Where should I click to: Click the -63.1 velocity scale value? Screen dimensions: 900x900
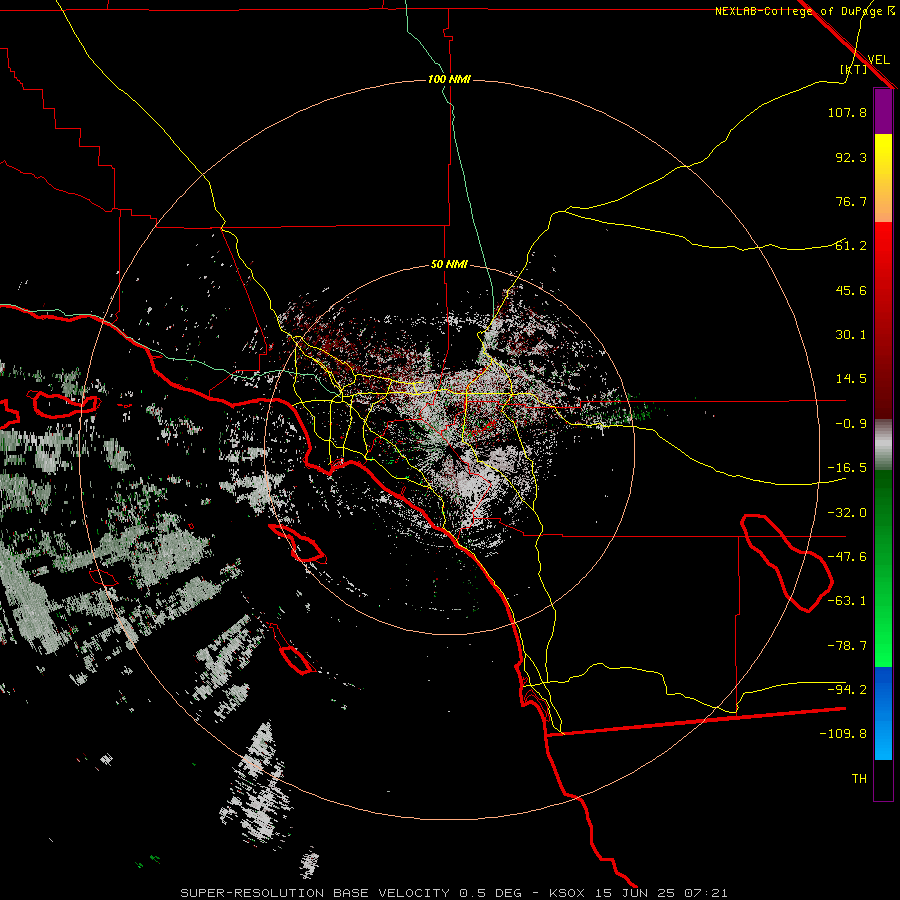coord(847,601)
